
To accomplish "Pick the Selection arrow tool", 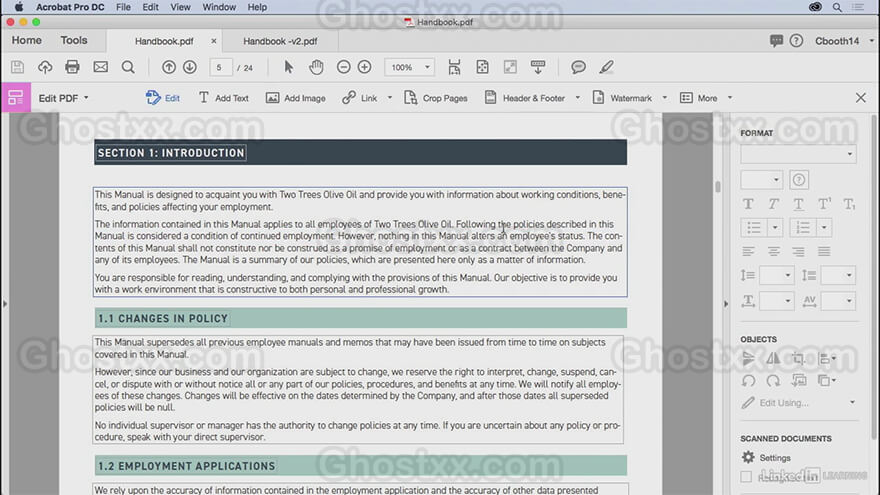I will (288, 67).
